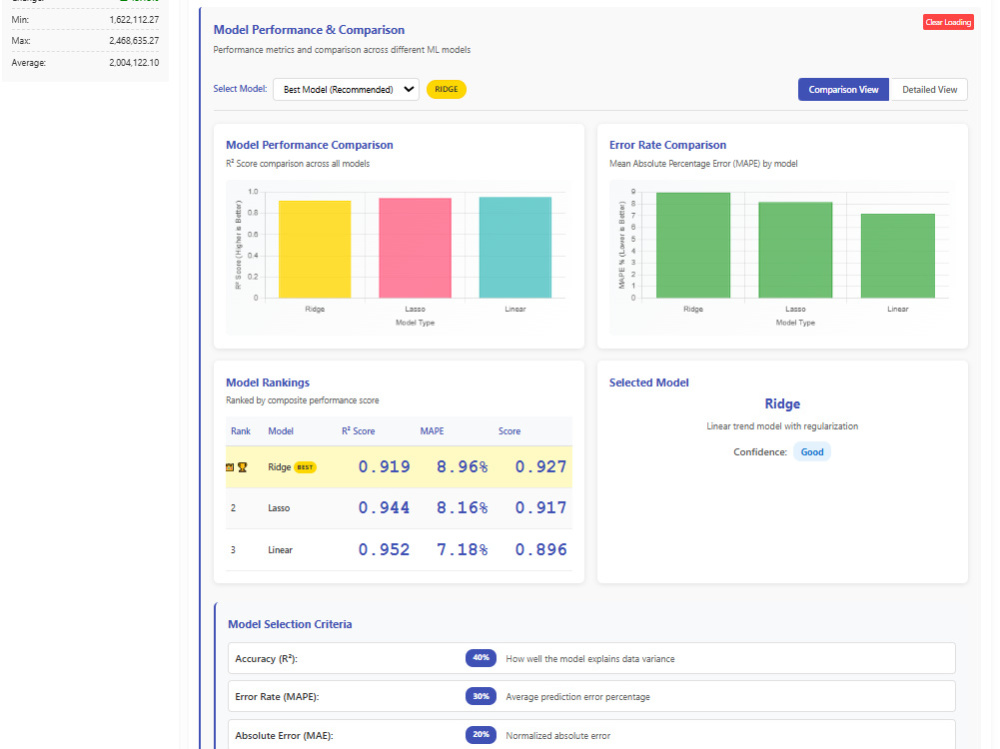Click the 30% weight badge for Error Rate
1000x749 pixels.
click(480, 696)
